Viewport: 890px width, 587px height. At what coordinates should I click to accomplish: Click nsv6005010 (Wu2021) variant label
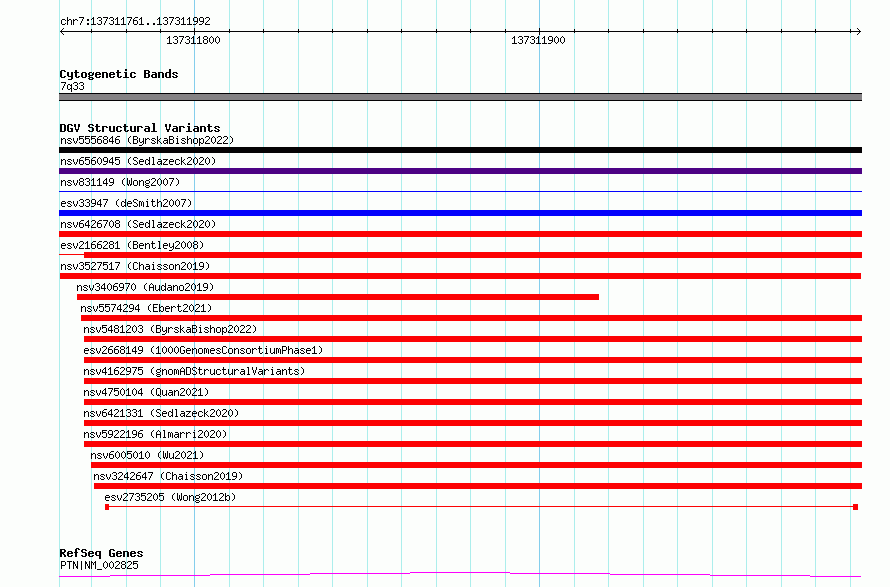[147, 455]
